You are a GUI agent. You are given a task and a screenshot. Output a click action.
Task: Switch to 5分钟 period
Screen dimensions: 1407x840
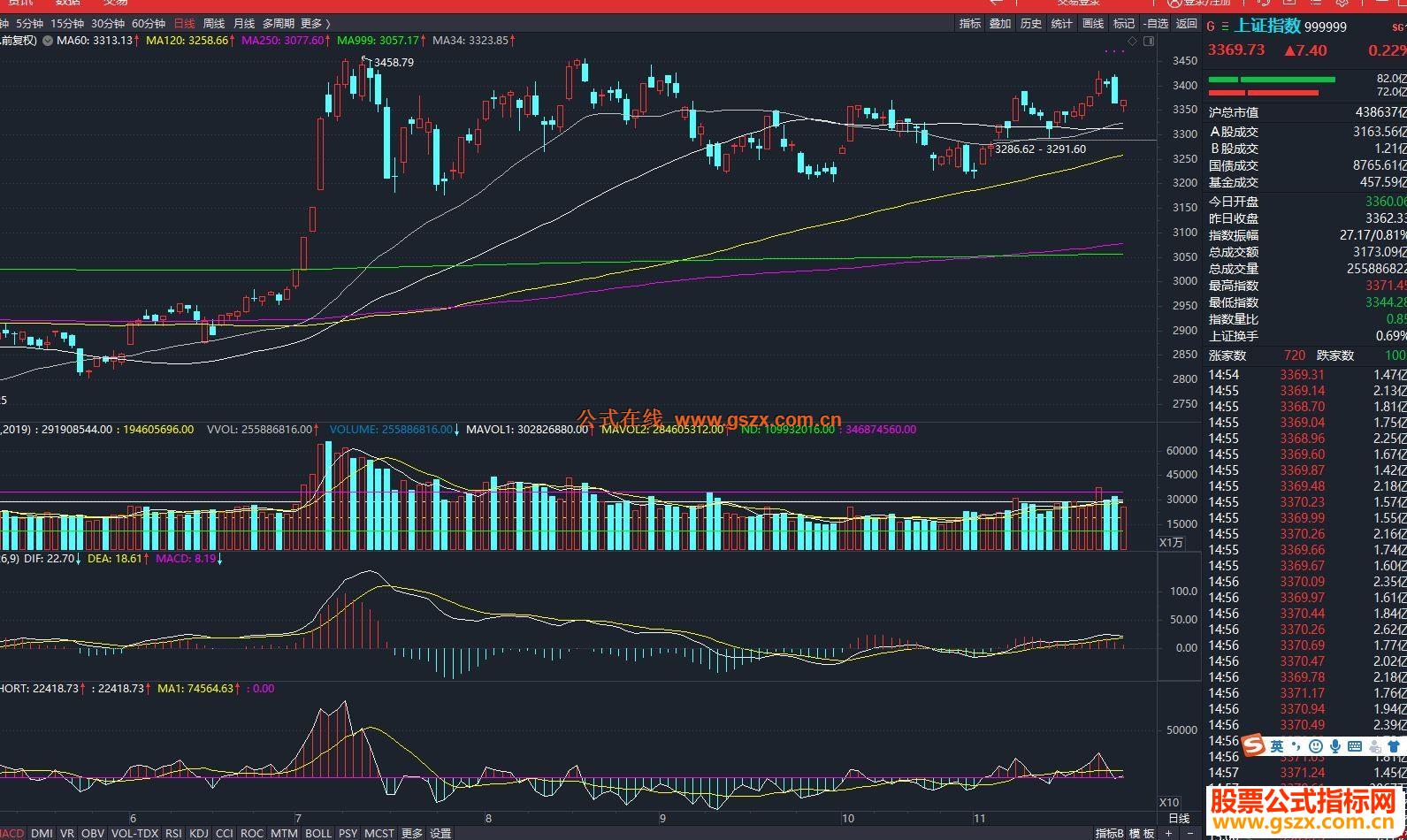(29, 24)
